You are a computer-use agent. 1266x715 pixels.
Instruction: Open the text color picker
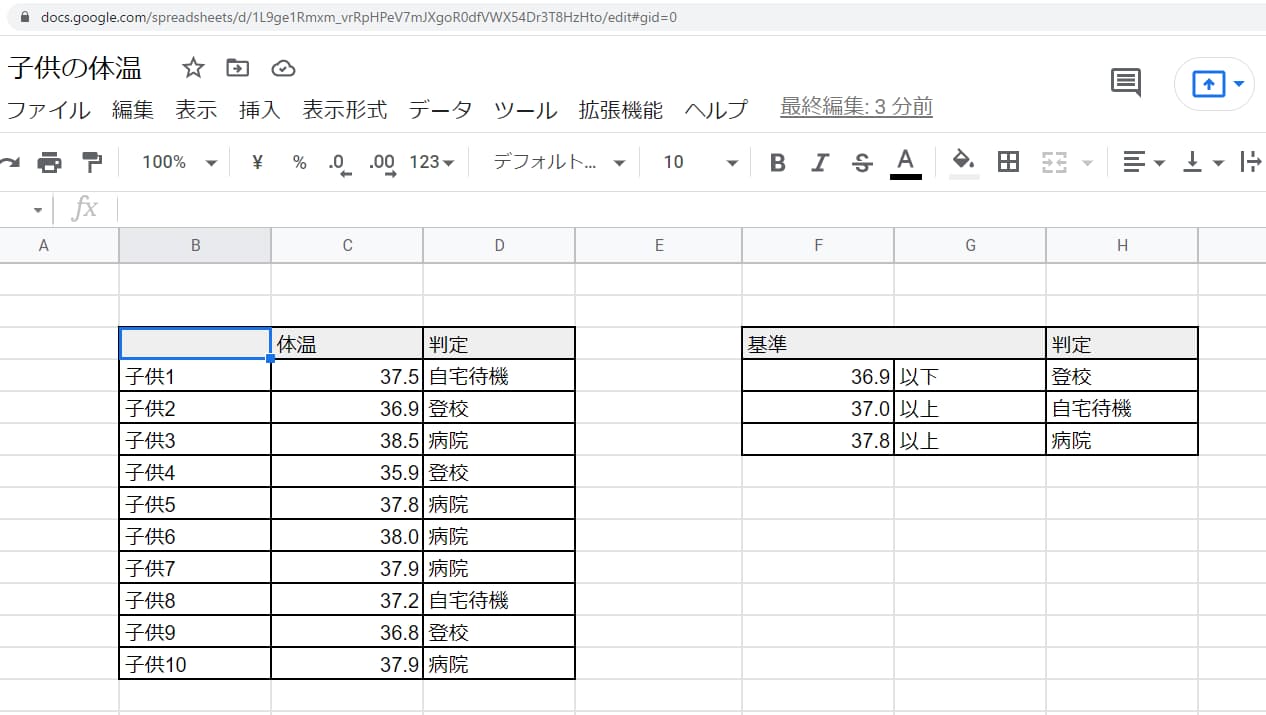(x=905, y=163)
